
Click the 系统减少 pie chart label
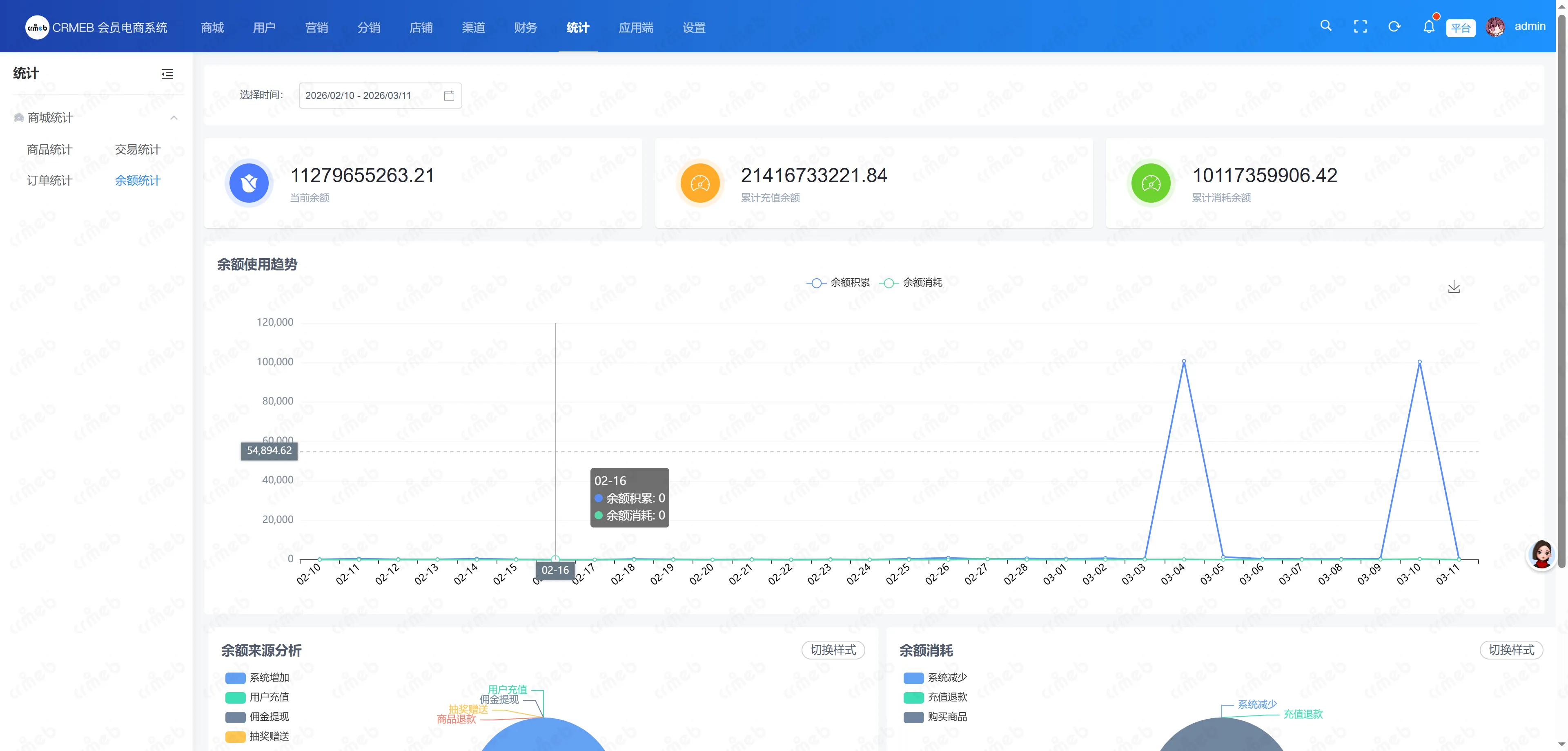(x=1258, y=705)
